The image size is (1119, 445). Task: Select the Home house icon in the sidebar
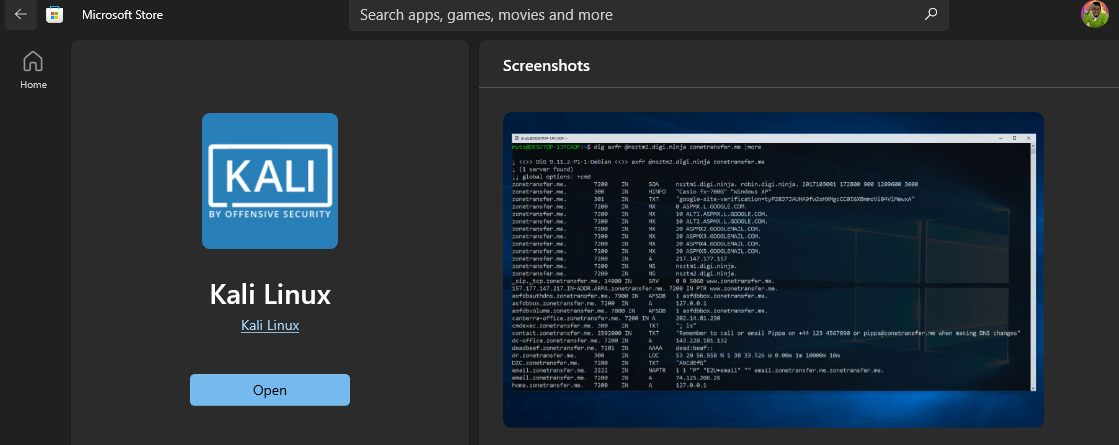click(x=33, y=61)
